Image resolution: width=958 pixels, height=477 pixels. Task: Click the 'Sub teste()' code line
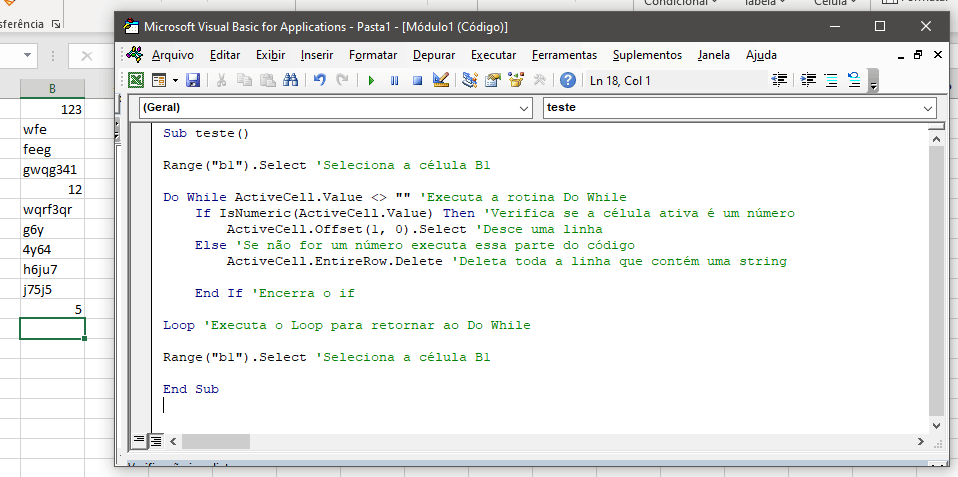[x=206, y=133]
